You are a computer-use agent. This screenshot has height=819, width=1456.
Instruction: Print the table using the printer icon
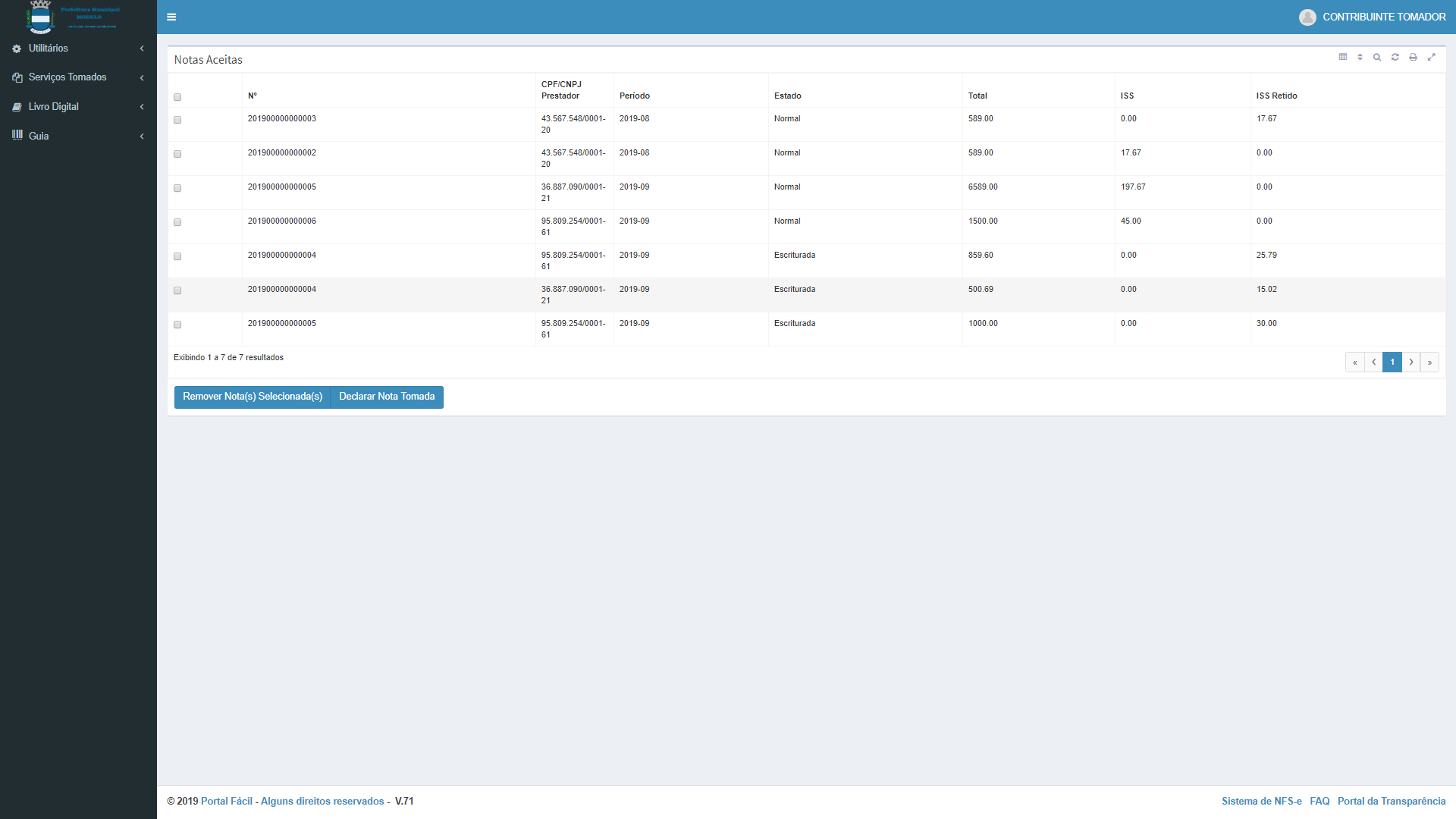coord(1413,57)
